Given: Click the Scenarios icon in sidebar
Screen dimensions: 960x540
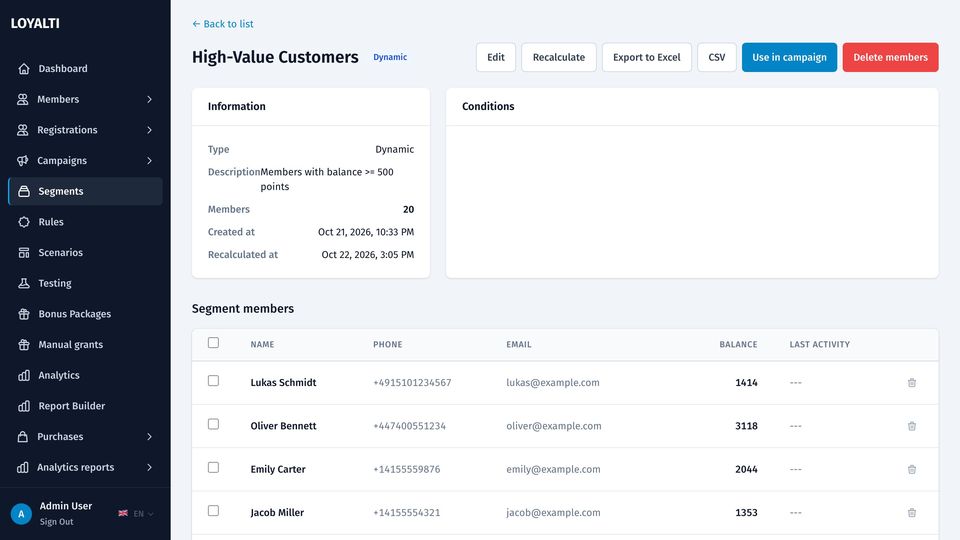Looking at the screenshot, I should 24,252.
